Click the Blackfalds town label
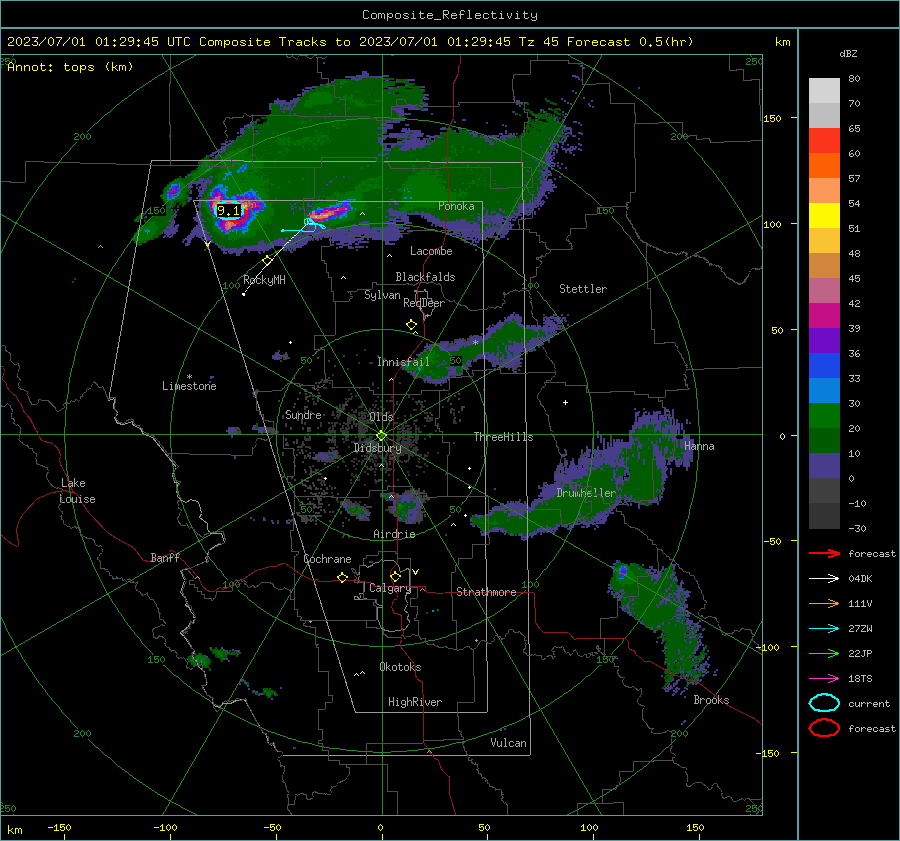The image size is (900, 841). pos(425,277)
